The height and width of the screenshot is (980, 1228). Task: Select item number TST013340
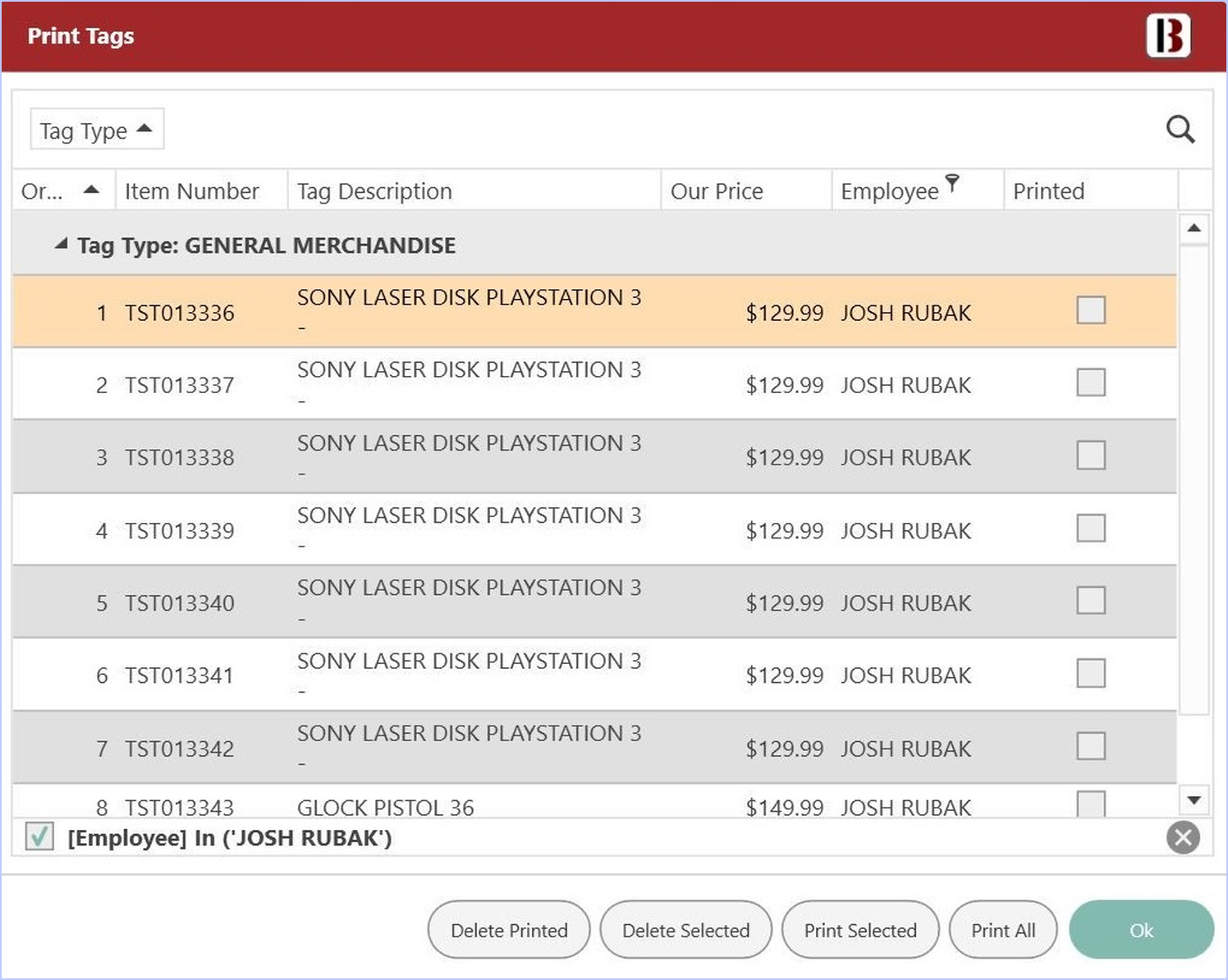[x=180, y=602]
